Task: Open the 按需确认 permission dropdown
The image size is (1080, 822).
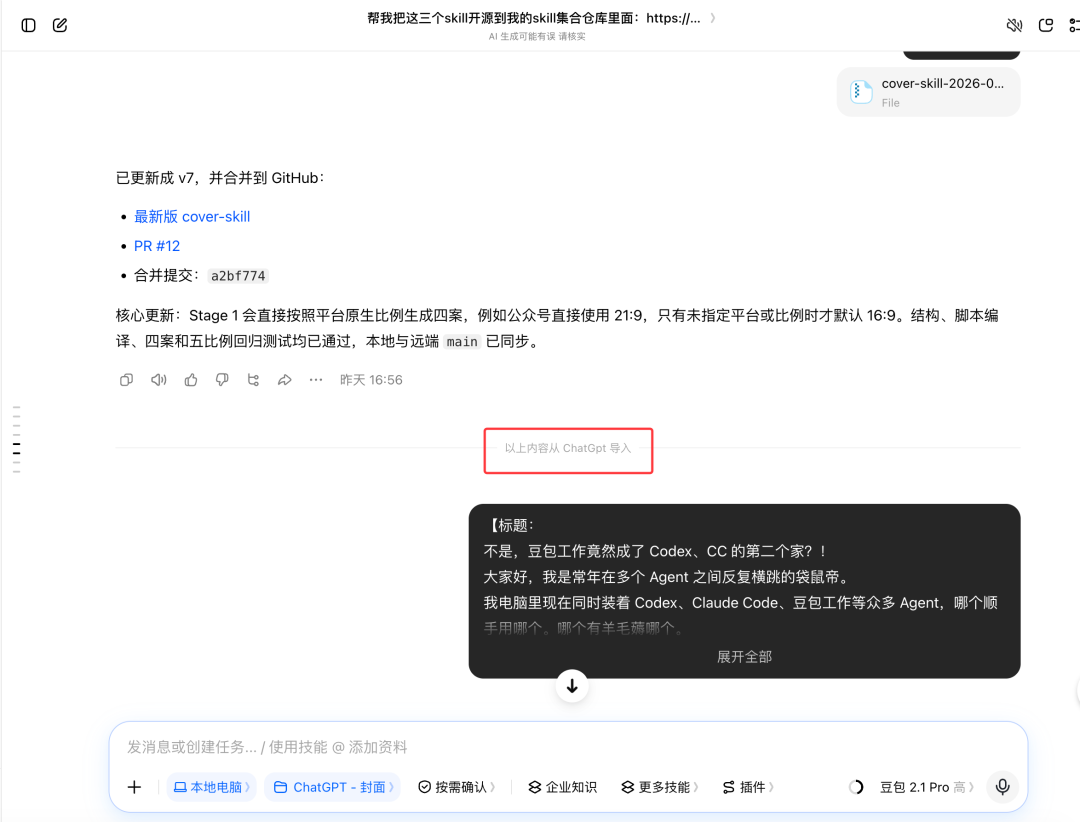Action: click(x=457, y=787)
